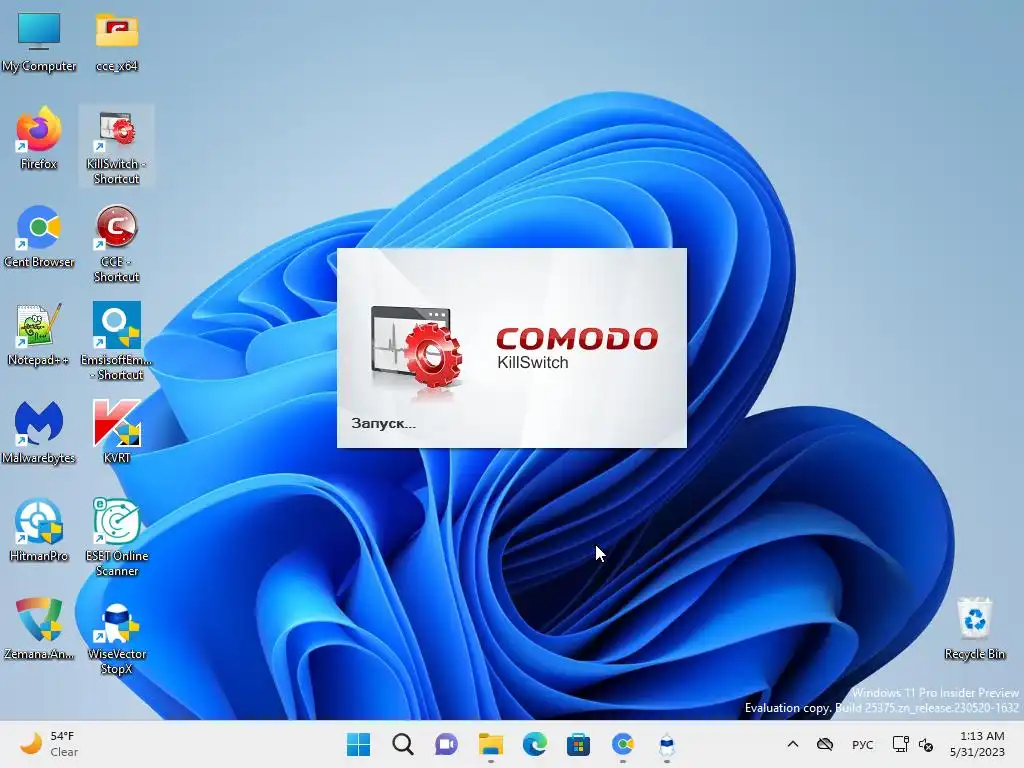
Task: Open the Windows Start menu
Action: click(x=358, y=744)
